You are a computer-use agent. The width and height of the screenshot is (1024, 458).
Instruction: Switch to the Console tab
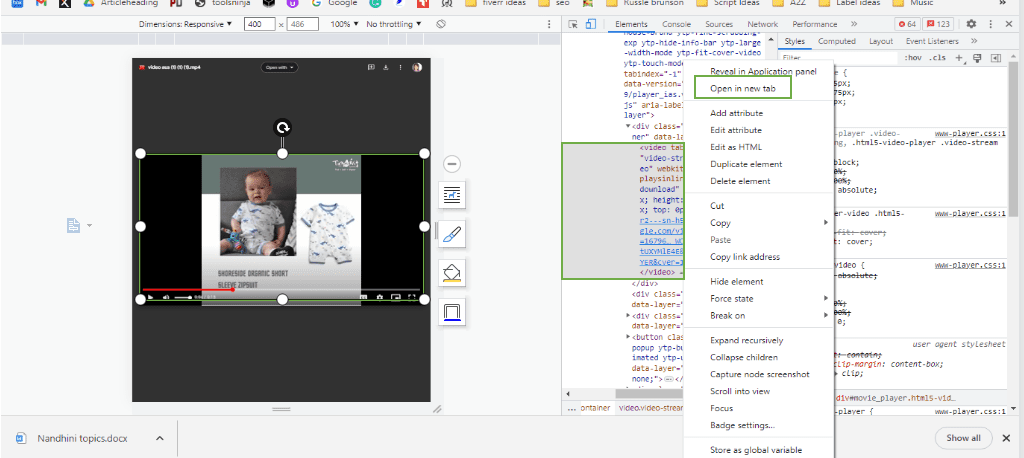pyautogui.click(x=676, y=24)
